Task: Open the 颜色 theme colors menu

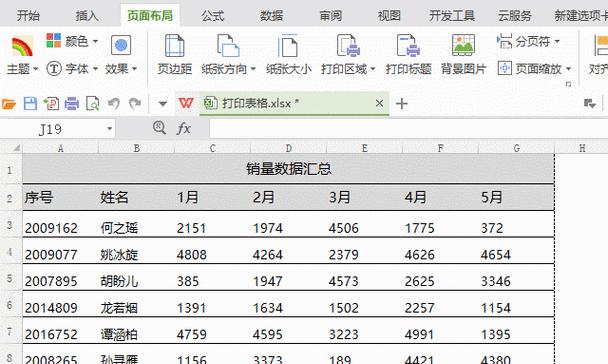Action: click(72, 41)
